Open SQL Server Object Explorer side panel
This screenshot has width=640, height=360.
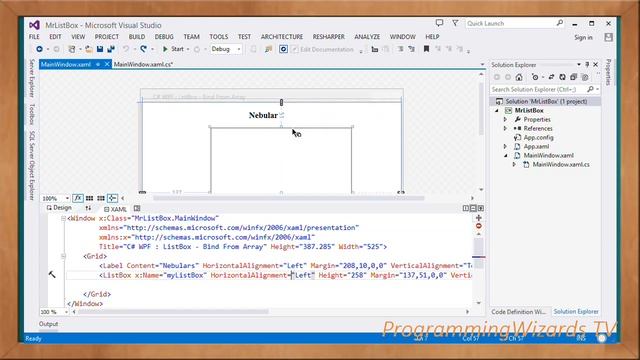tap(32, 165)
